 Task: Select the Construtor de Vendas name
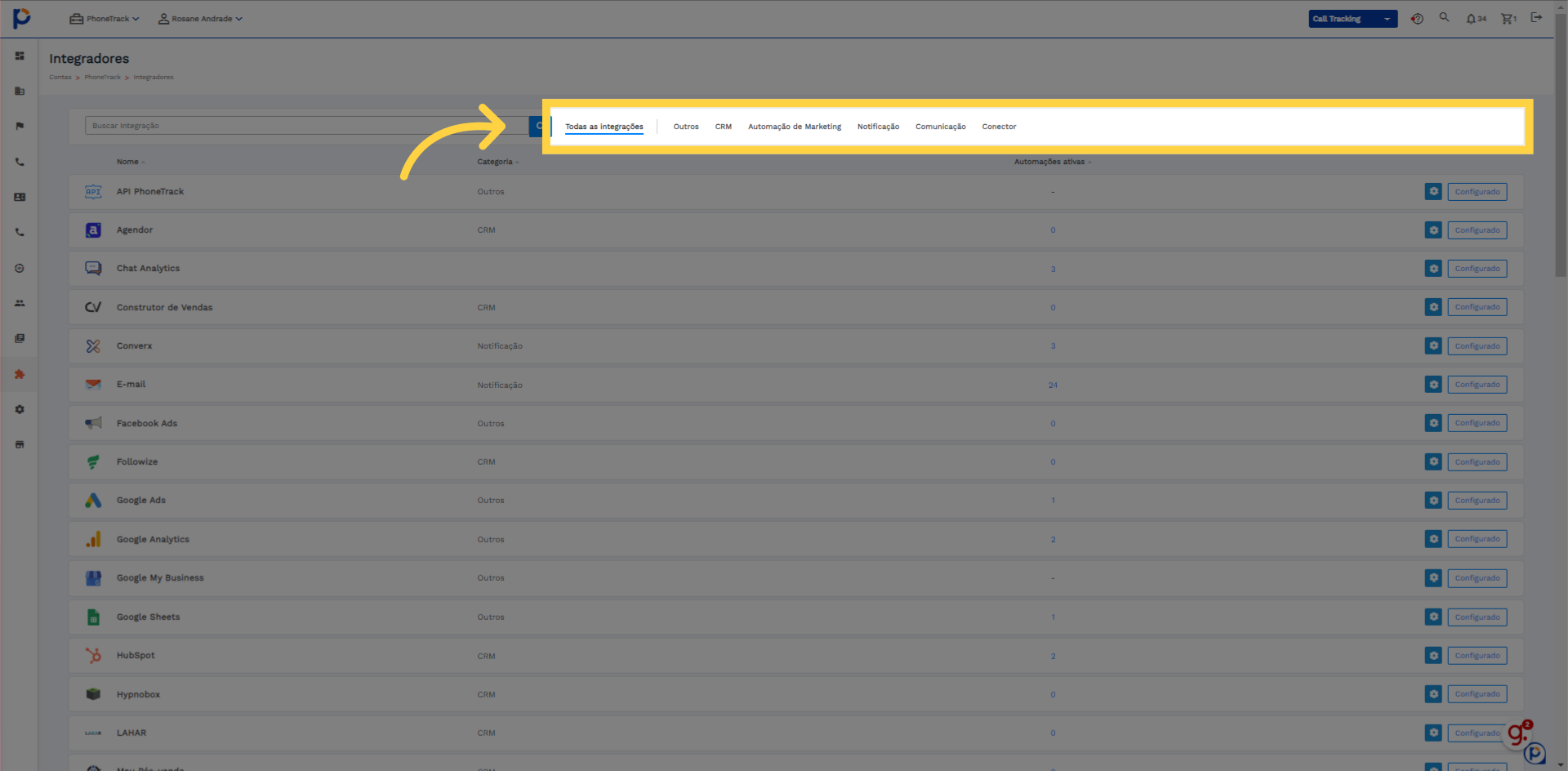pos(164,307)
